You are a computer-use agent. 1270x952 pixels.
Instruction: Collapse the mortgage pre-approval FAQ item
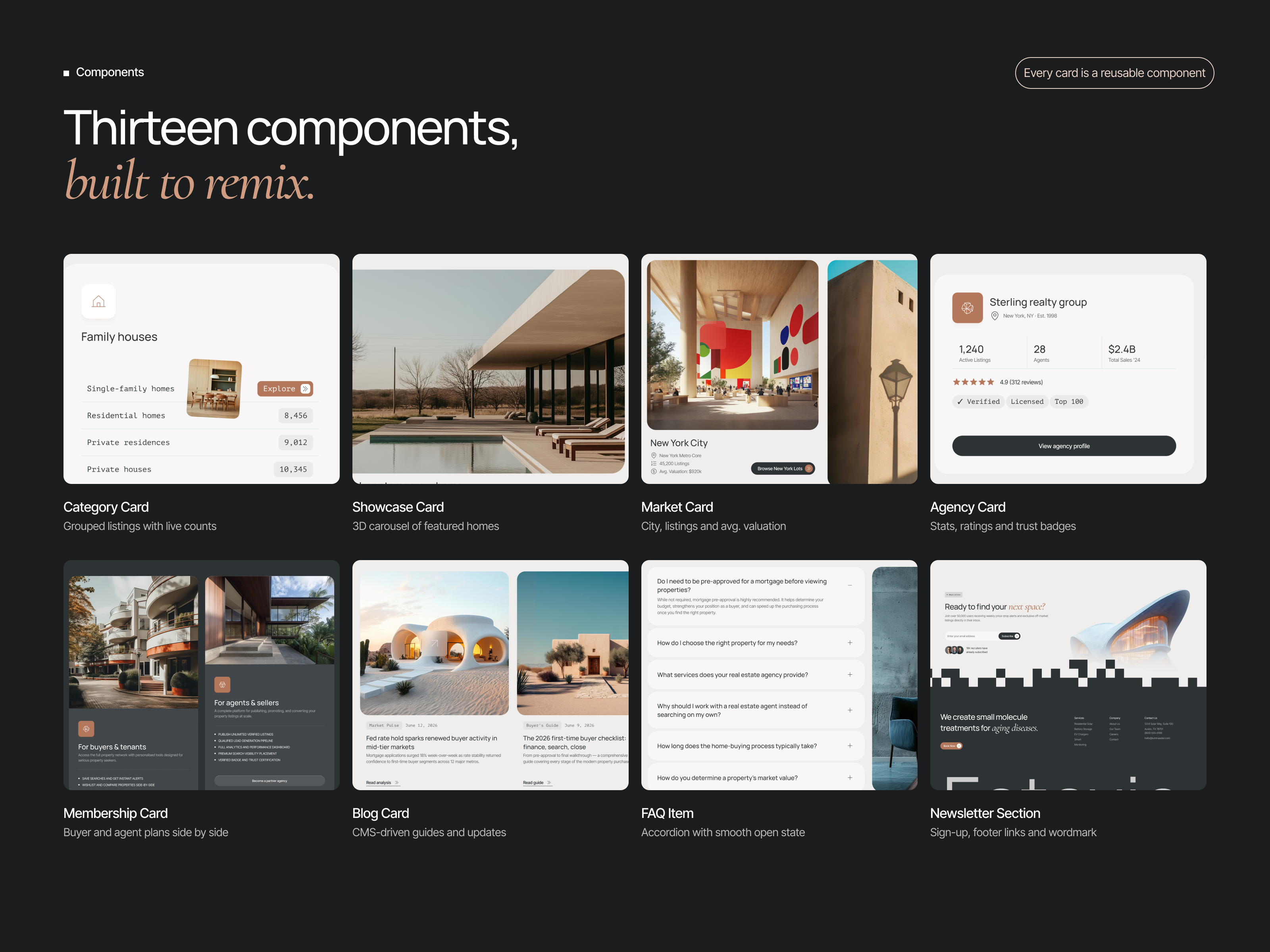tap(850, 585)
